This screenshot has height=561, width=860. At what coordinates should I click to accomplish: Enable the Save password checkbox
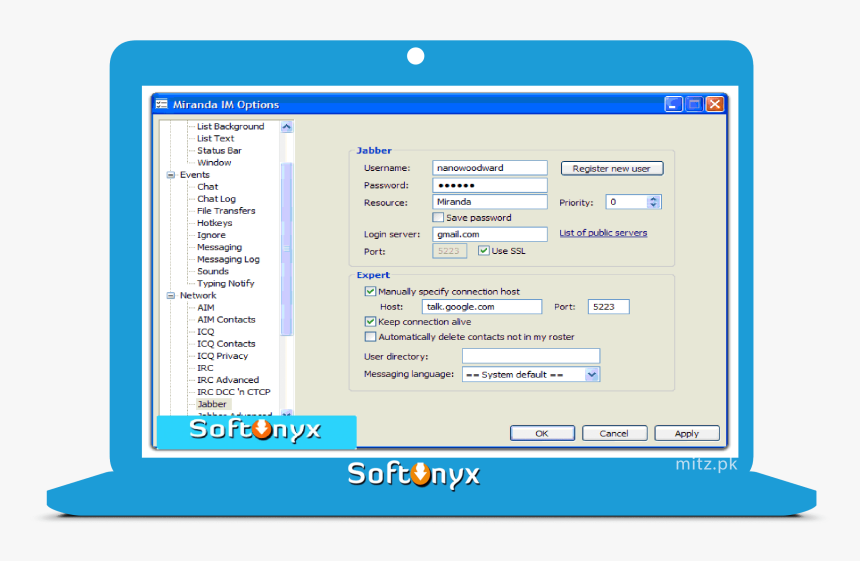(x=438, y=217)
